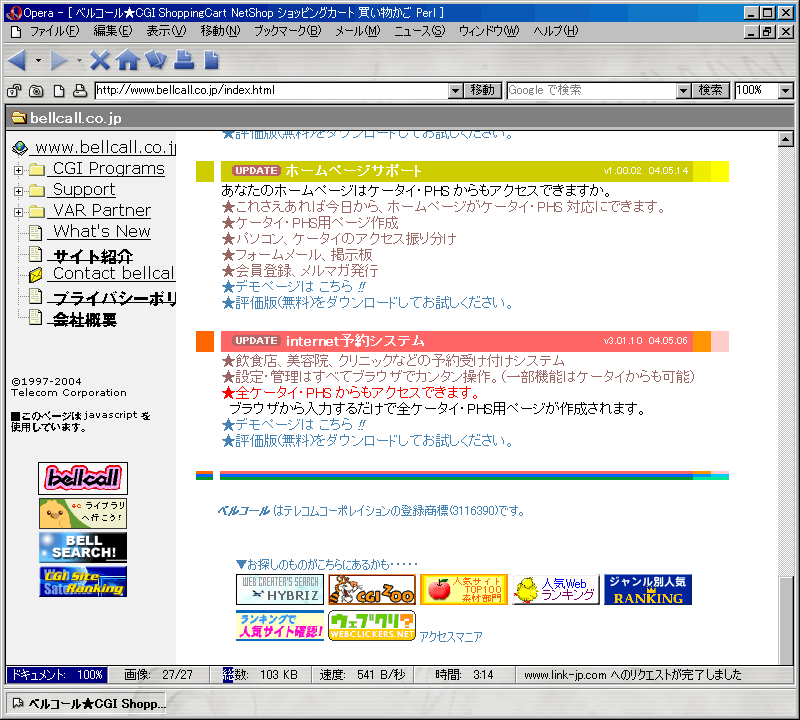
Task: Click the page scrollbar up arrow
Action: click(786, 139)
